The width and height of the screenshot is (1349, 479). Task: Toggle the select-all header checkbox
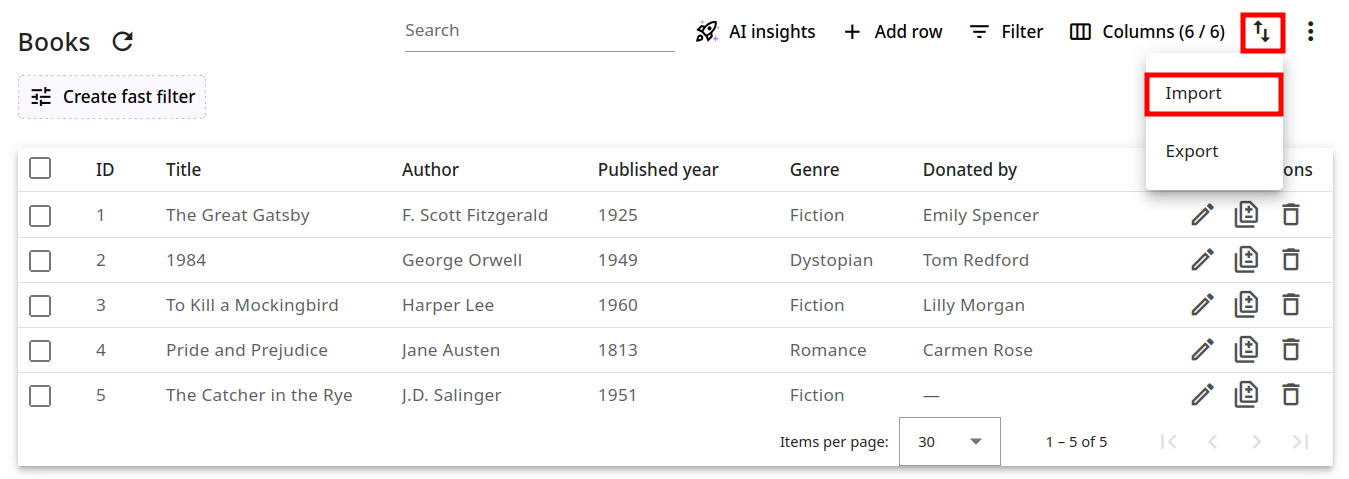[x=40, y=169]
